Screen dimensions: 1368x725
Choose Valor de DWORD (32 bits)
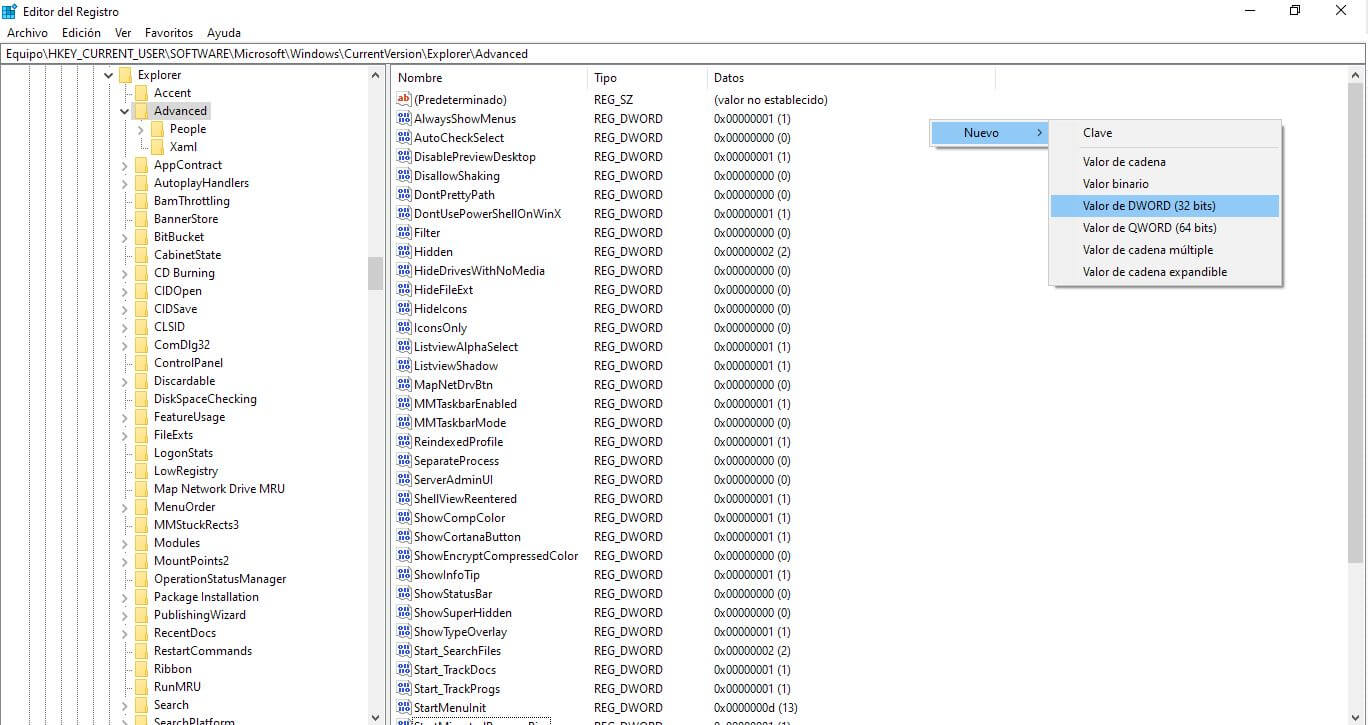point(1165,206)
